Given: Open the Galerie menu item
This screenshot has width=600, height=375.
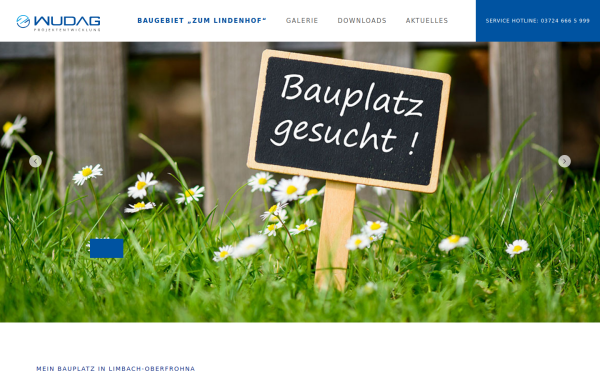Looking at the screenshot, I should tap(302, 21).
